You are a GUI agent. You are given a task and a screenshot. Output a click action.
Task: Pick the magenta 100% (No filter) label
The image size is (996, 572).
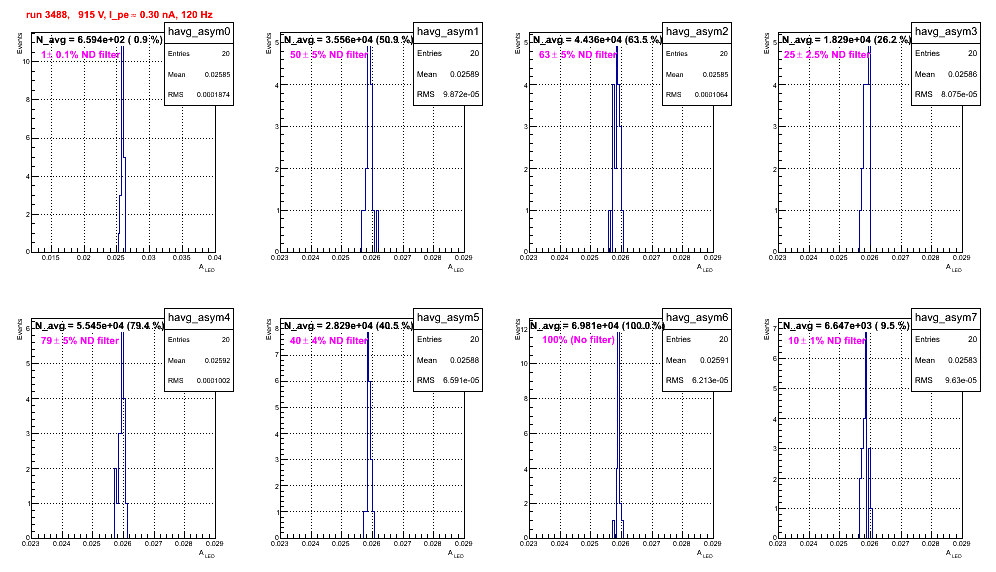click(578, 340)
